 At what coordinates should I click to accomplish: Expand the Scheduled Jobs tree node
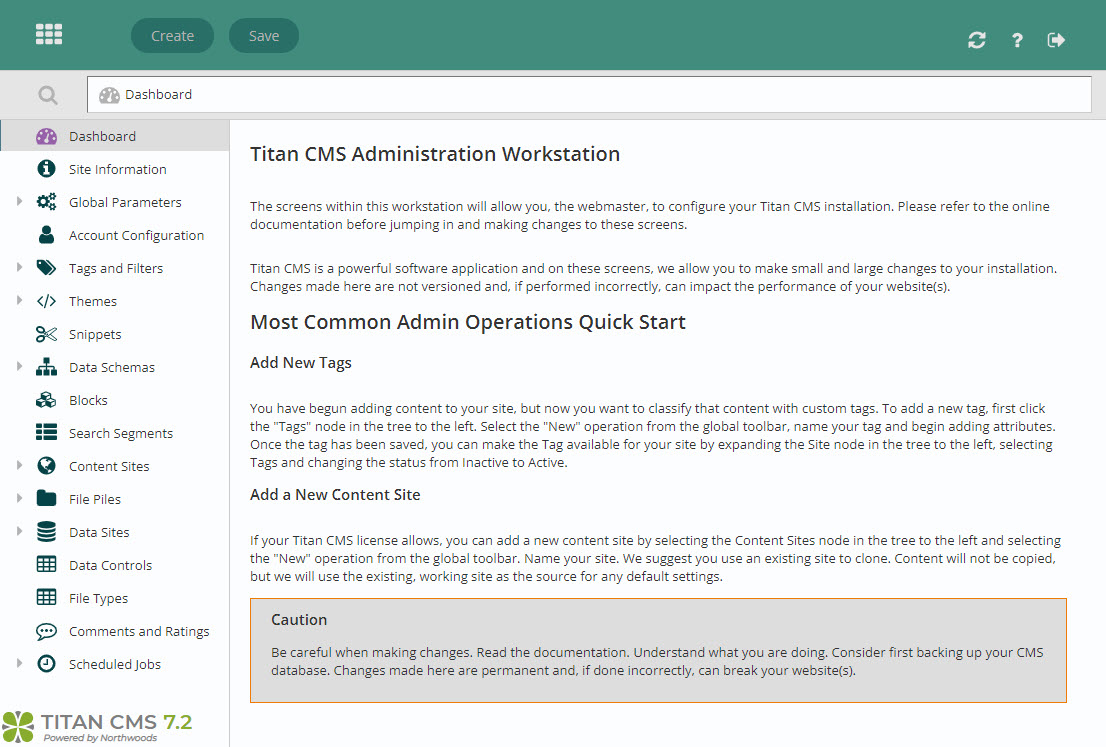click(19, 663)
